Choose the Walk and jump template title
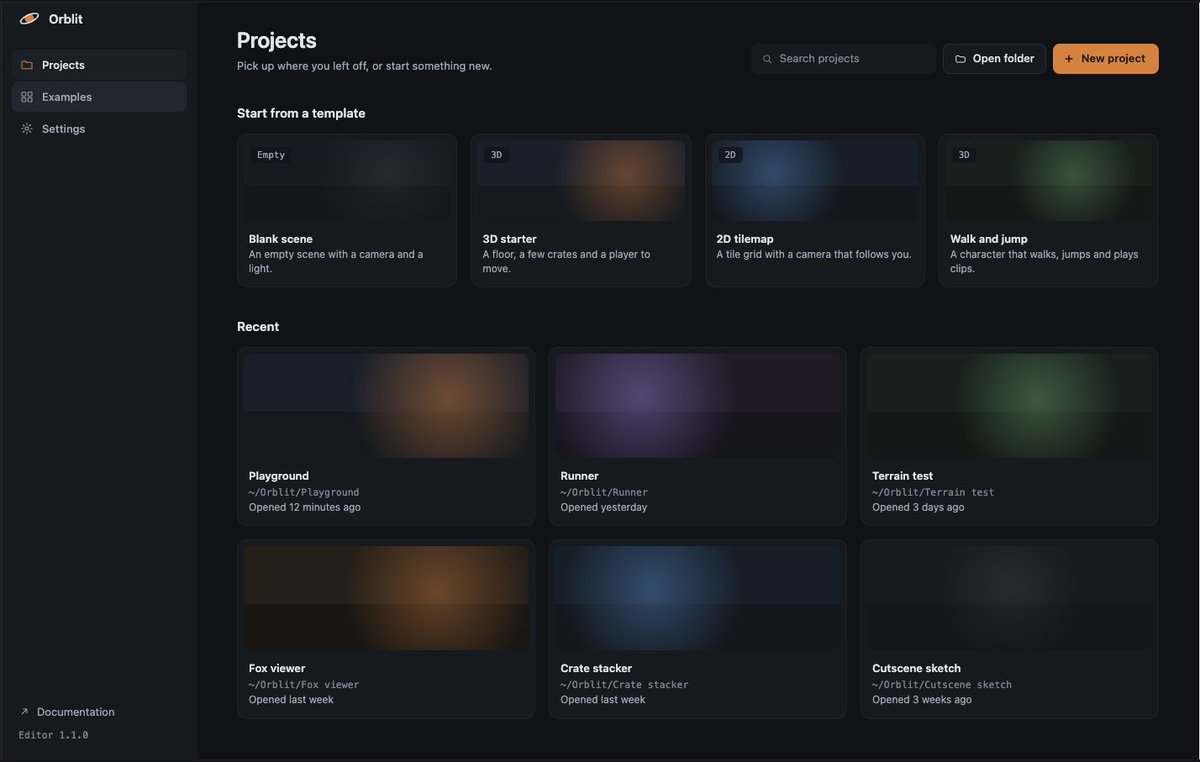This screenshot has width=1200, height=762. 989,239
